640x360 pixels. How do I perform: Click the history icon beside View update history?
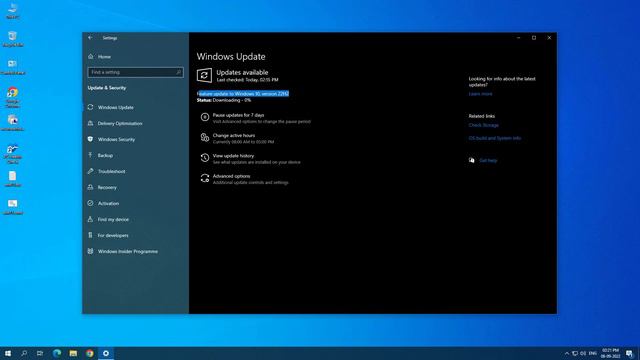[x=205, y=158]
